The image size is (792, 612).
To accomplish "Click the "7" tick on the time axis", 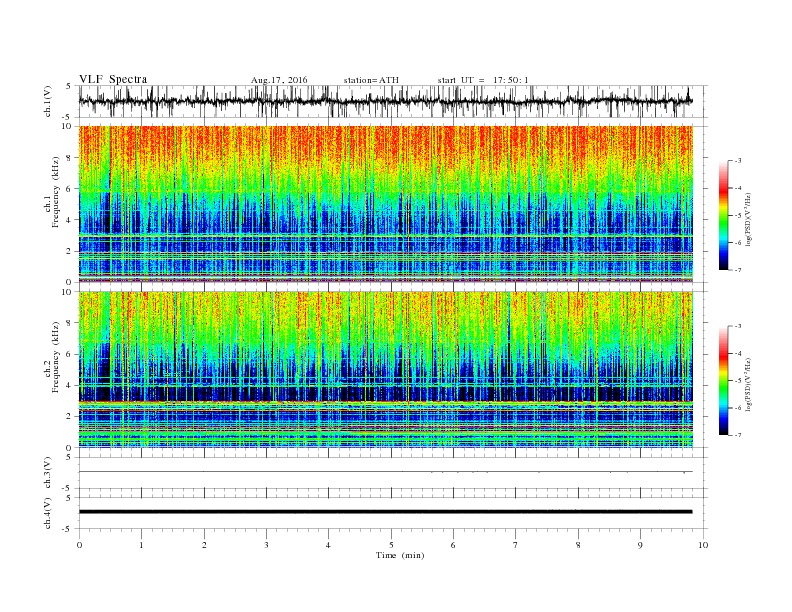I will (x=516, y=545).
